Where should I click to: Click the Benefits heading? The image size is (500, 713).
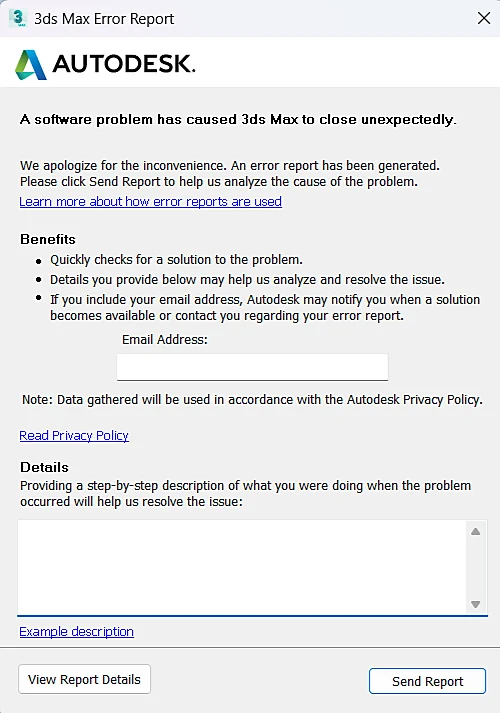48,239
